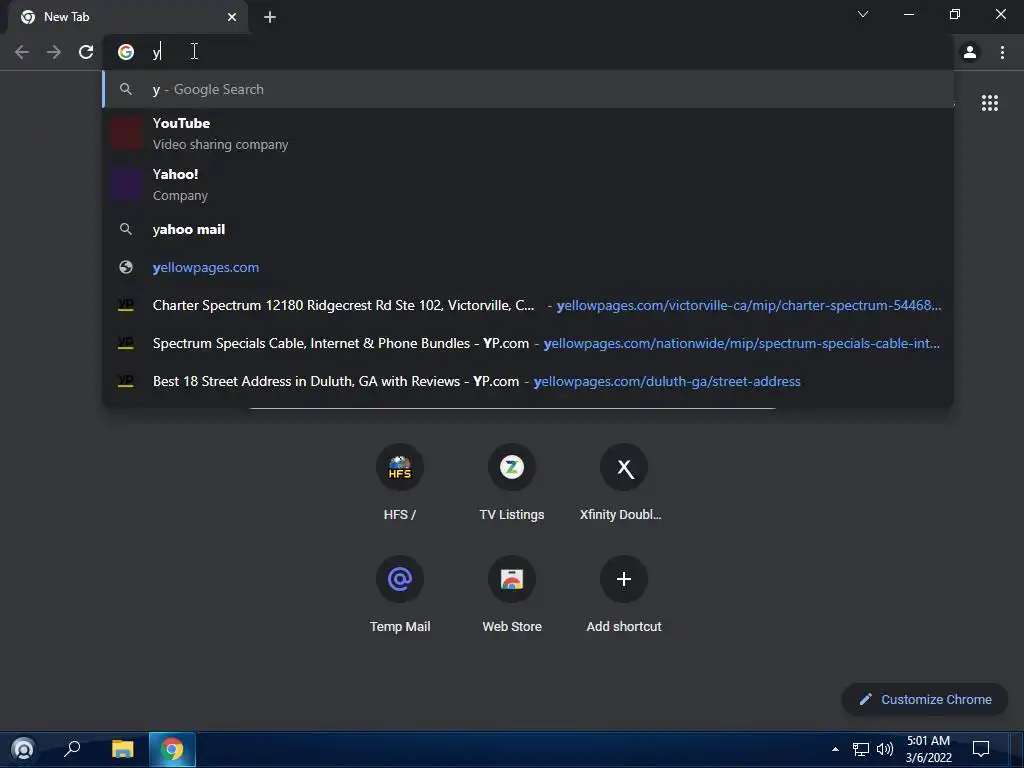The width and height of the screenshot is (1024, 768).
Task: Click the magnifier icon beside yahoo mail
Action: click(126, 229)
